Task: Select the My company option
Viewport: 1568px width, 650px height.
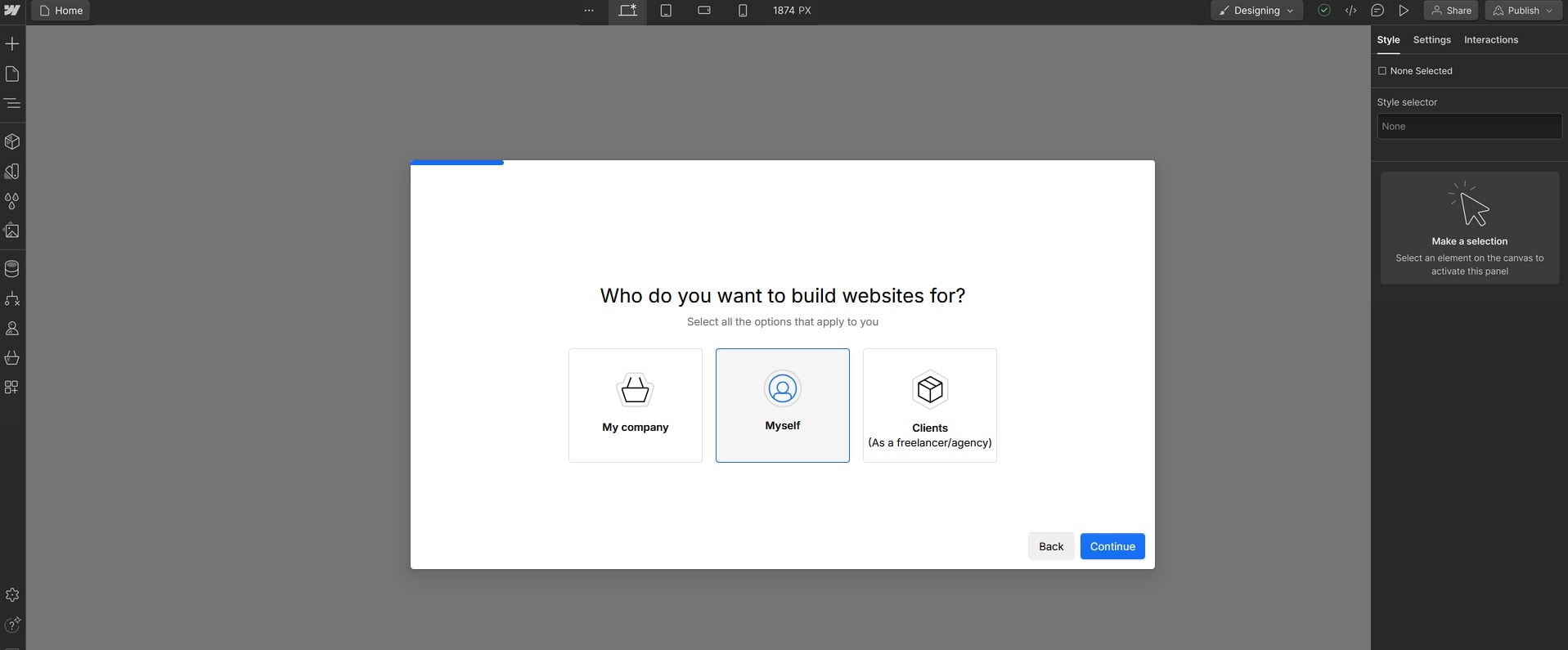Action: tap(636, 406)
